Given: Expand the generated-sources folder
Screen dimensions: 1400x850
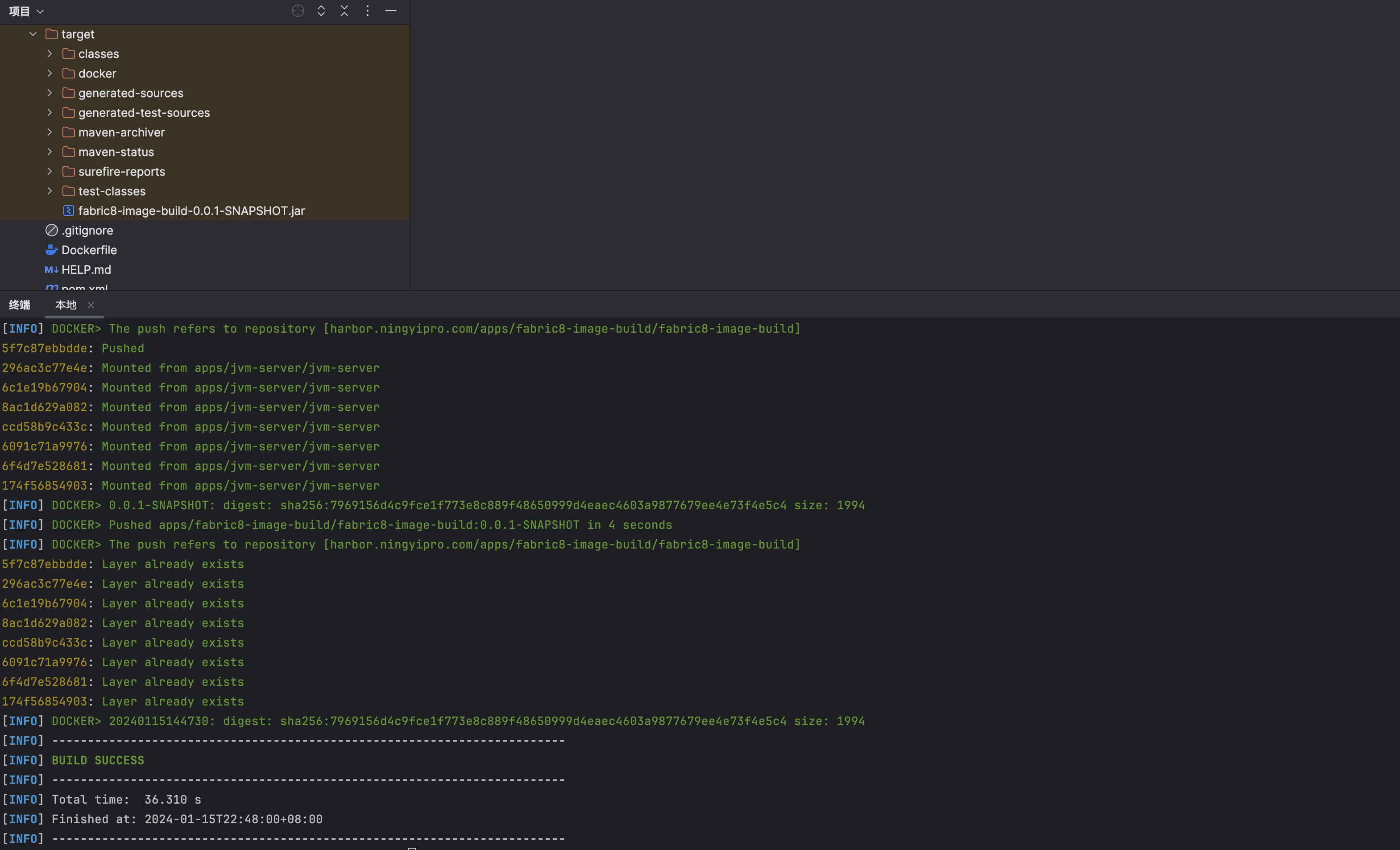Looking at the screenshot, I should pos(50,93).
